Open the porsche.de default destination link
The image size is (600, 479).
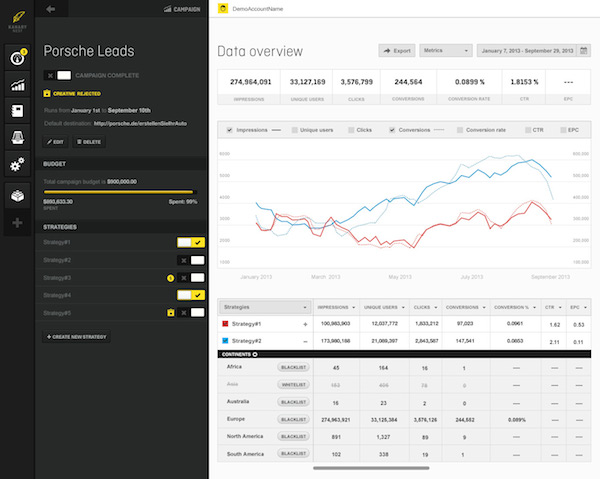point(140,124)
